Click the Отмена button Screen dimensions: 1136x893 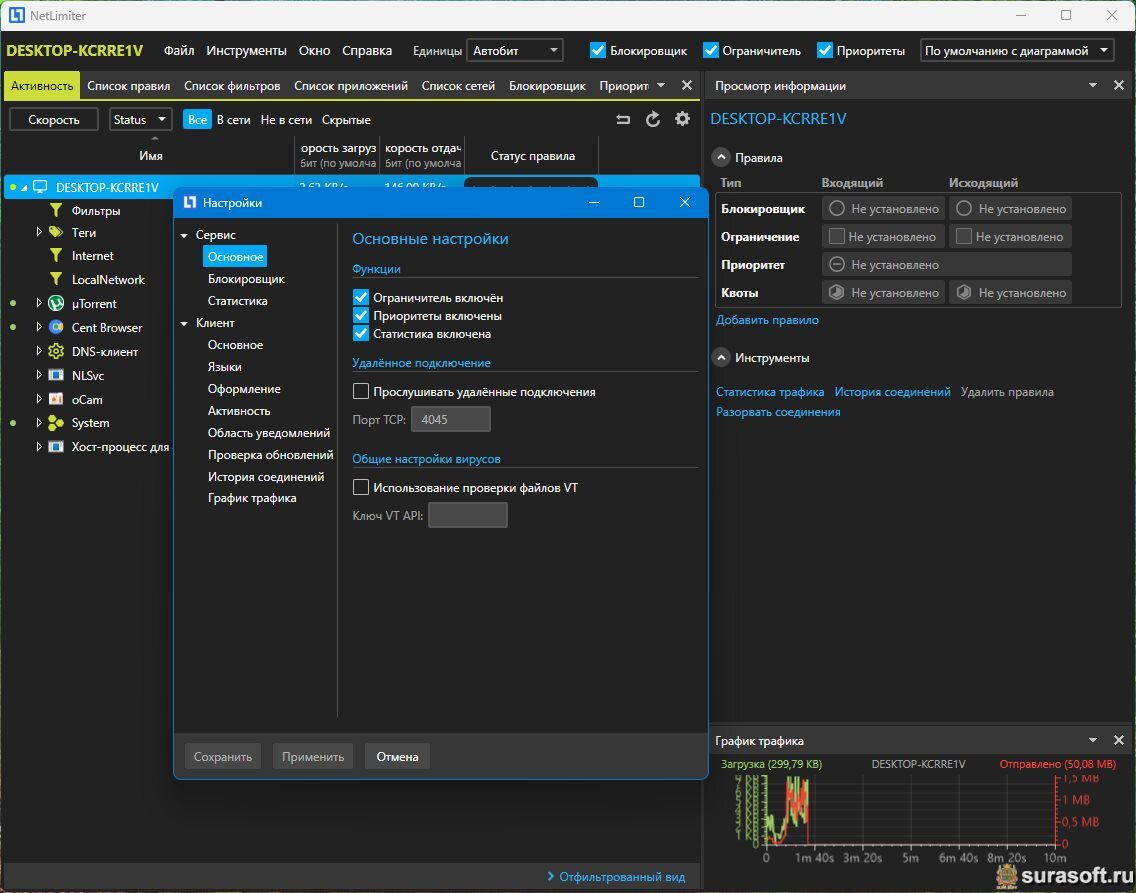397,756
